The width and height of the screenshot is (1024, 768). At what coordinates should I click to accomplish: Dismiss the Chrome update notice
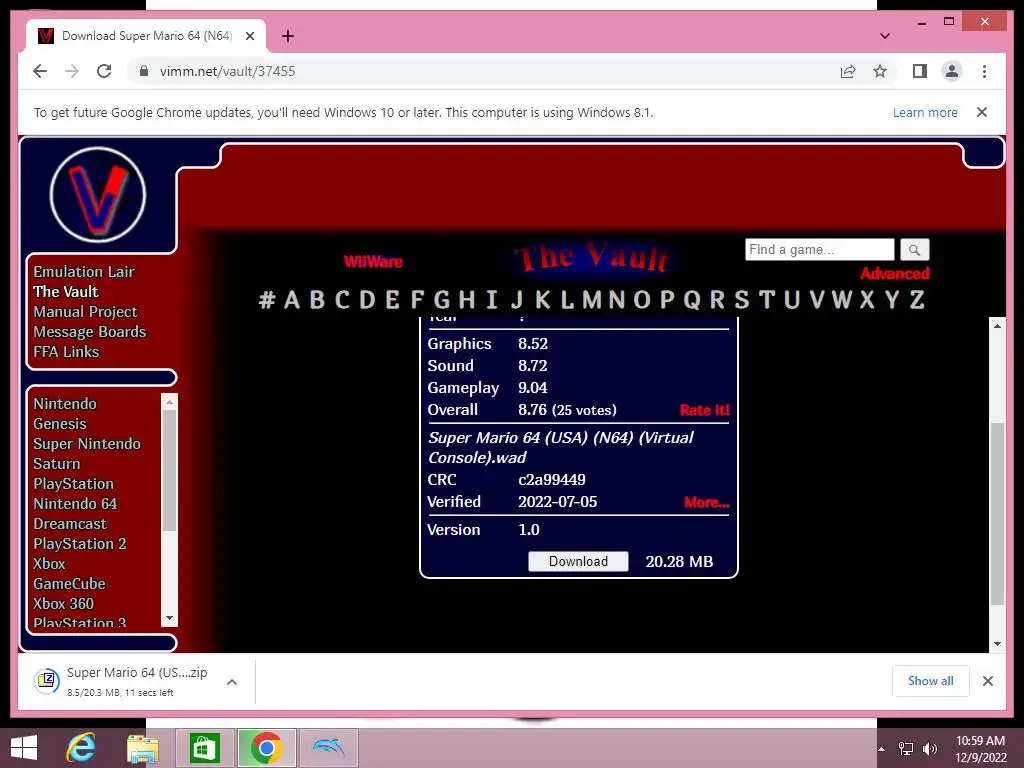pos(982,112)
